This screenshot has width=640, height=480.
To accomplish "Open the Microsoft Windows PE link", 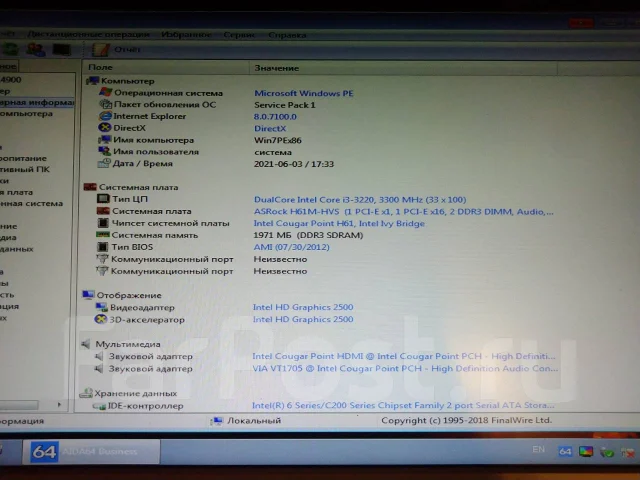I will coord(304,93).
